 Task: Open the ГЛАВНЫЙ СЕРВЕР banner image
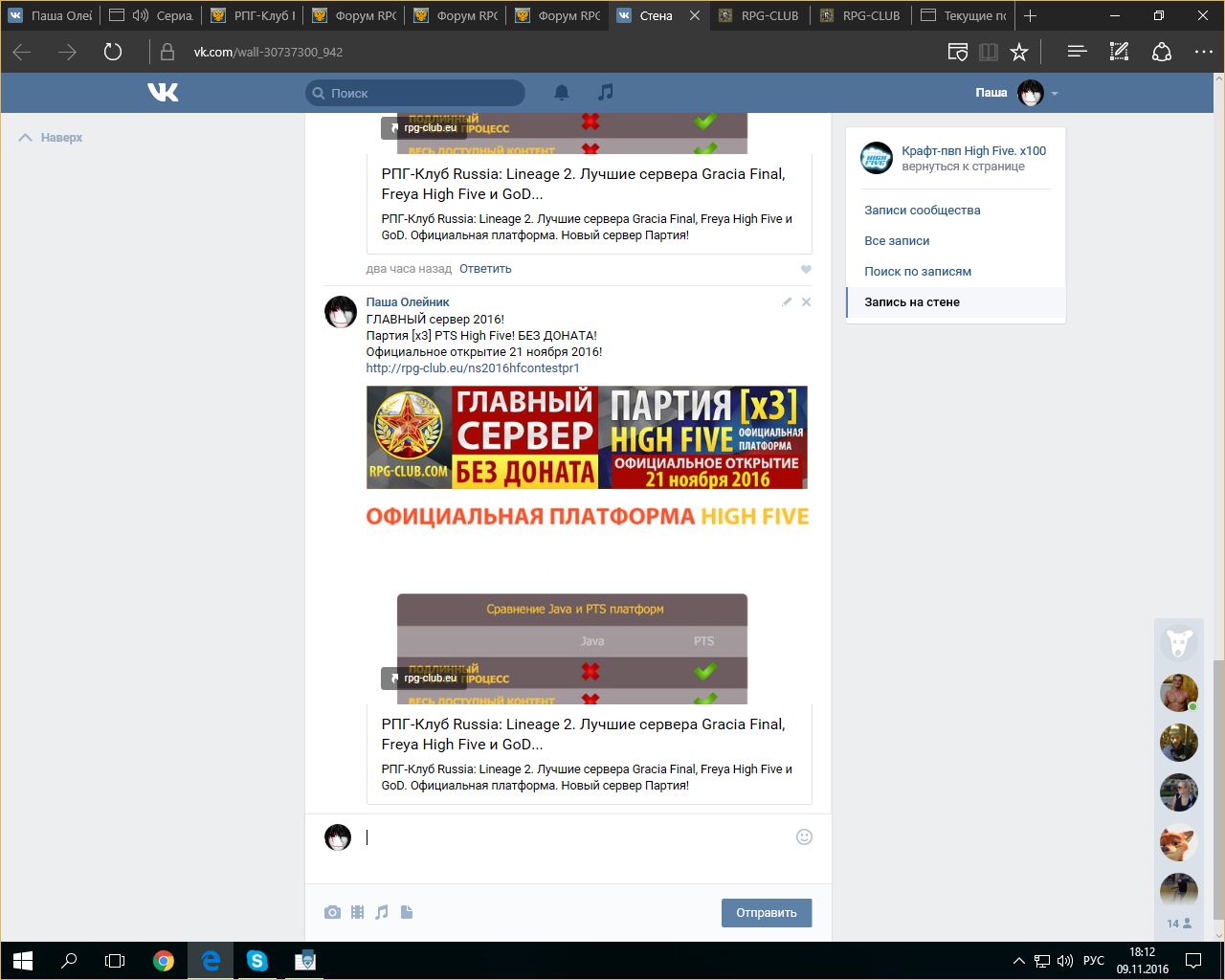point(587,437)
